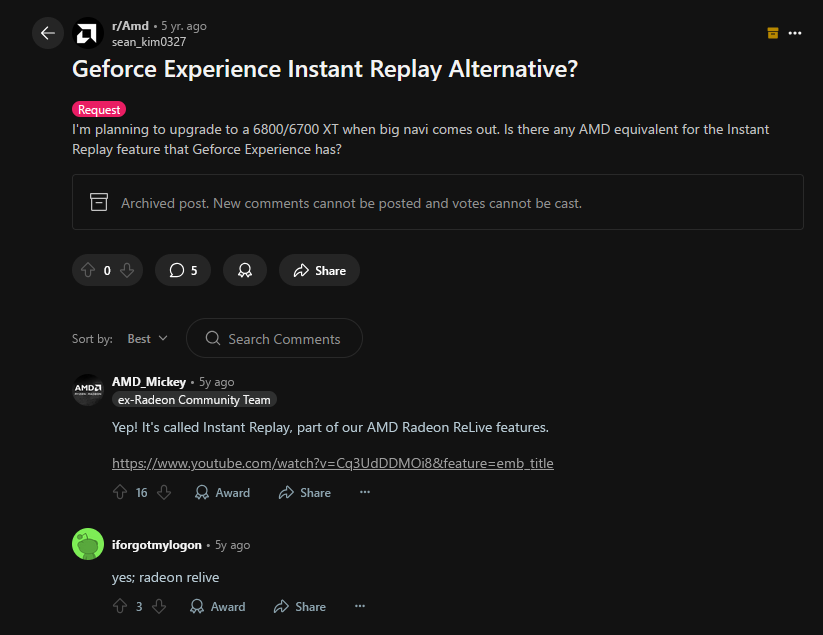Downvote the main post

[x=127, y=270]
